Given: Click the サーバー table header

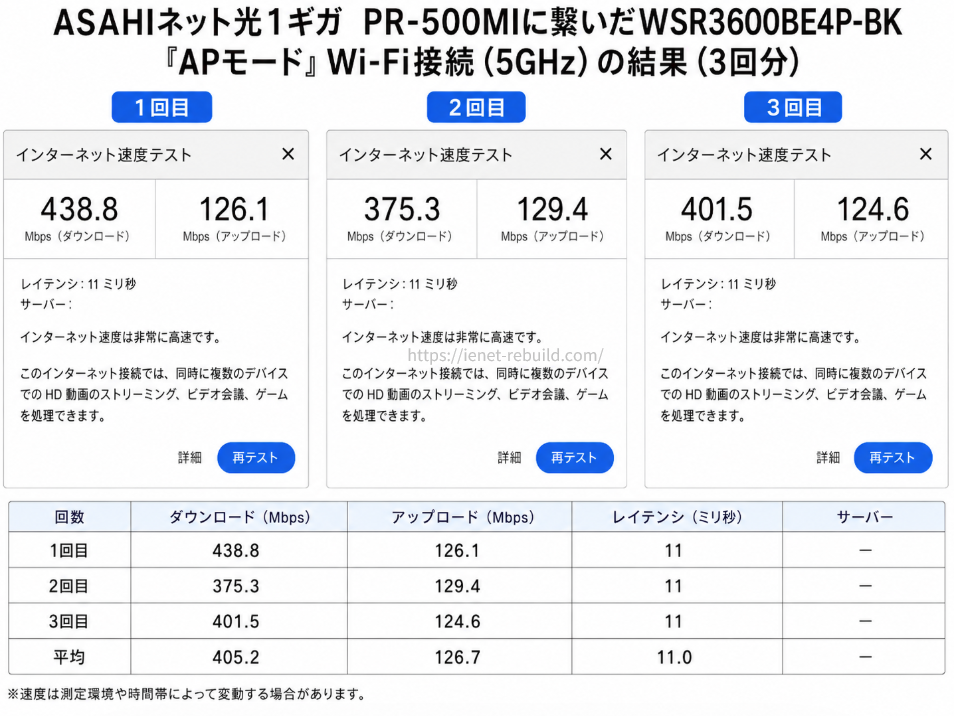Looking at the screenshot, I should pyautogui.click(x=865, y=517).
